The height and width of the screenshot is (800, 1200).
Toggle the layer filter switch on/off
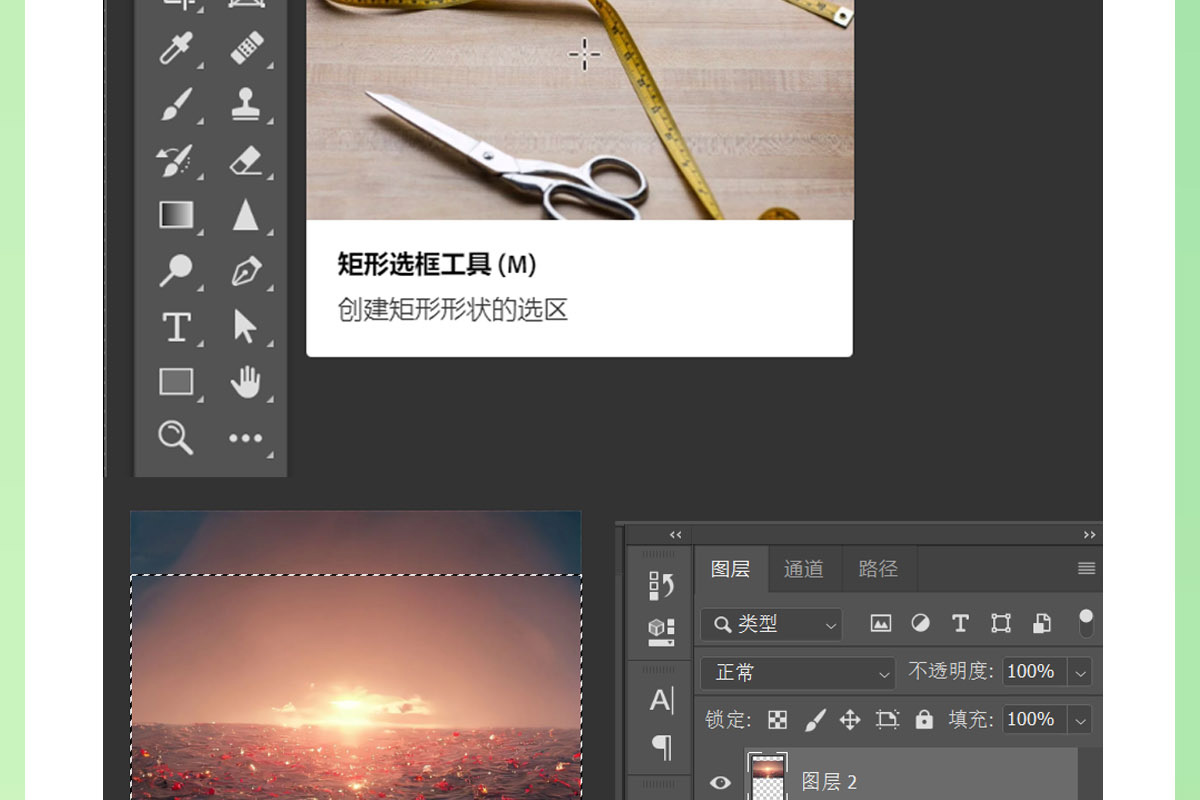click(1086, 623)
